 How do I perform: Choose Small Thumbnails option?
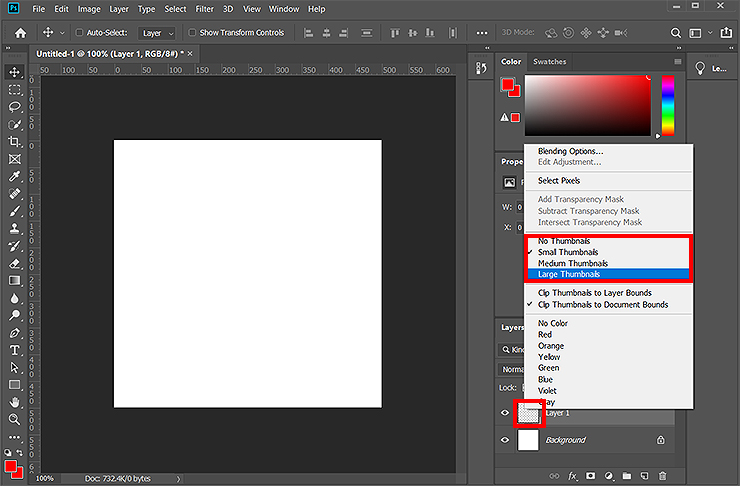click(x=568, y=252)
